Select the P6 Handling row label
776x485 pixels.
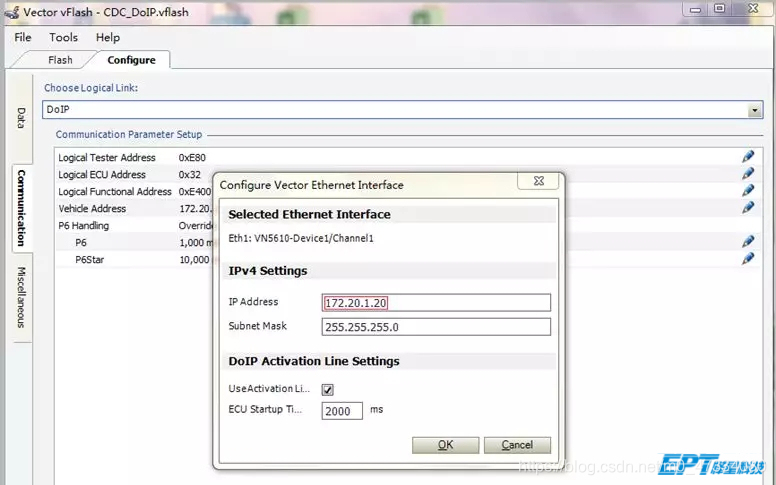[83, 226]
